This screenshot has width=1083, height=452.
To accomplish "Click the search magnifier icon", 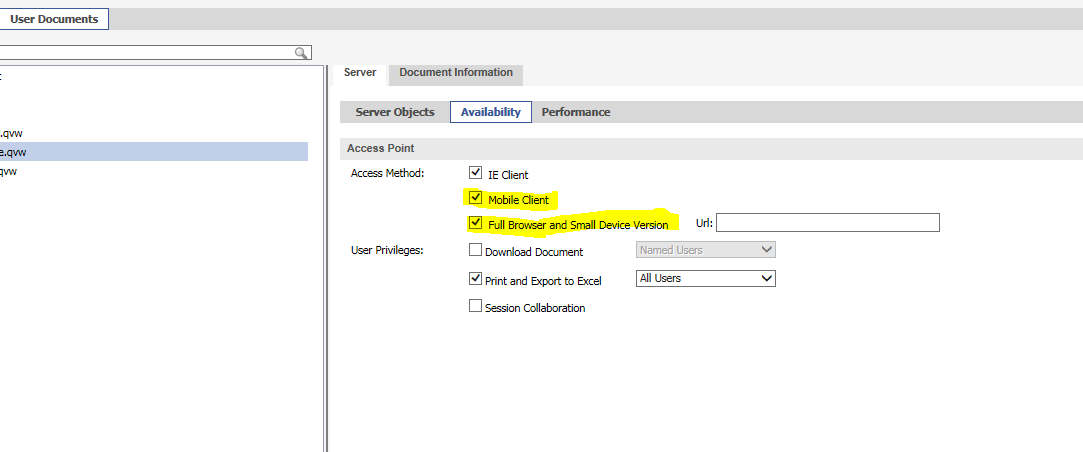I will point(301,53).
